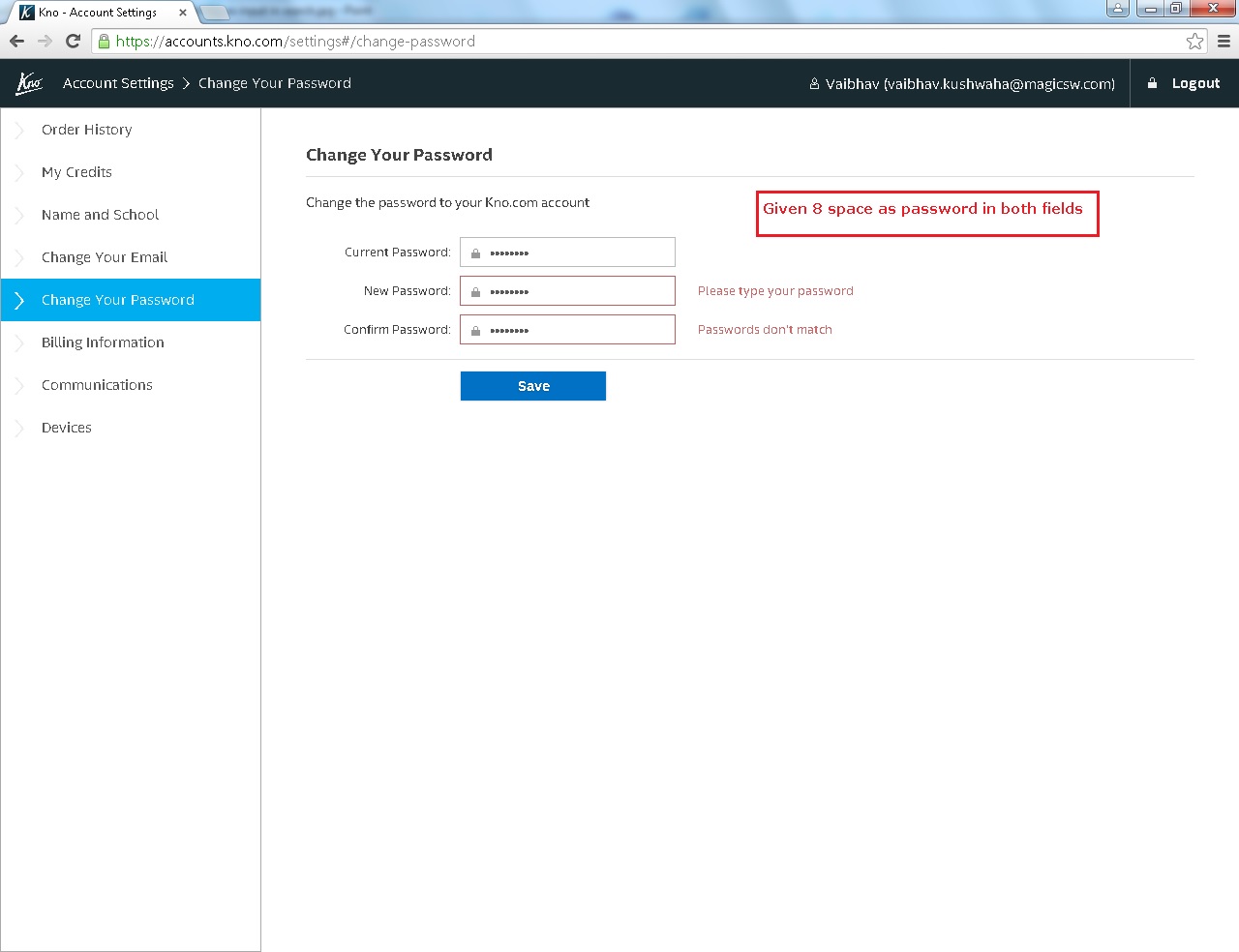Click the browser forward arrow
Screen dimensions: 1239x952
click(45, 41)
